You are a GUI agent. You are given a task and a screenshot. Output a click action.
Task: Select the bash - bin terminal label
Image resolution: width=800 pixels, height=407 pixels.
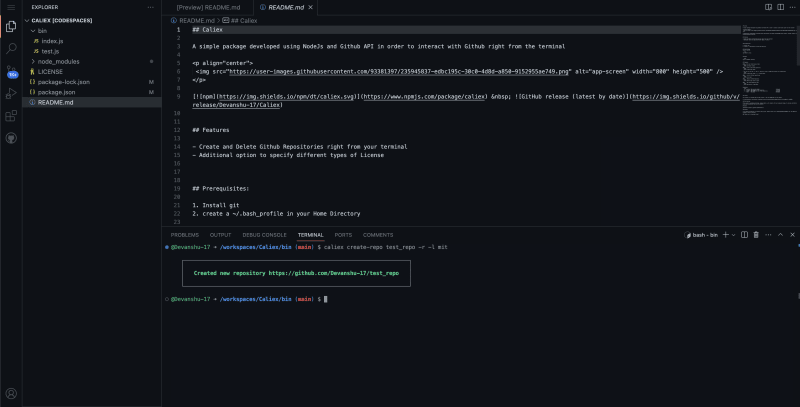coord(701,235)
